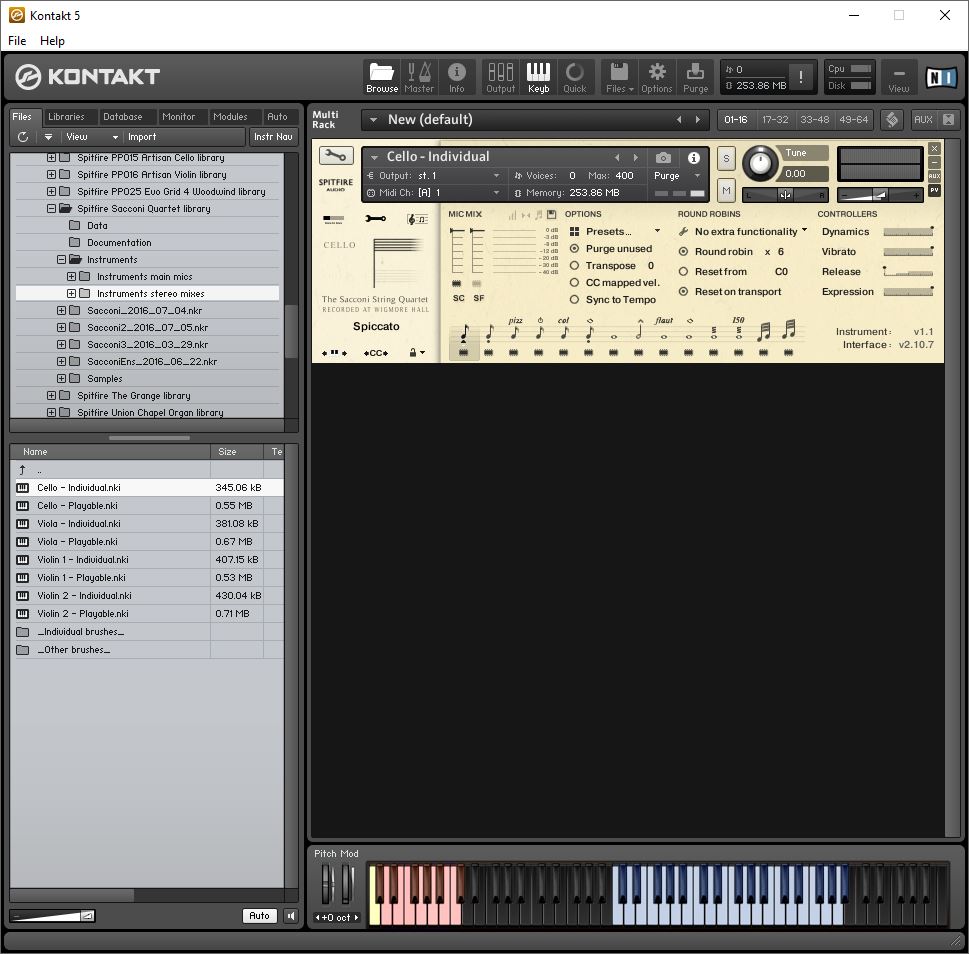Open No extra functionality dropdown
This screenshot has width=969, height=954.
coord(804,230)
